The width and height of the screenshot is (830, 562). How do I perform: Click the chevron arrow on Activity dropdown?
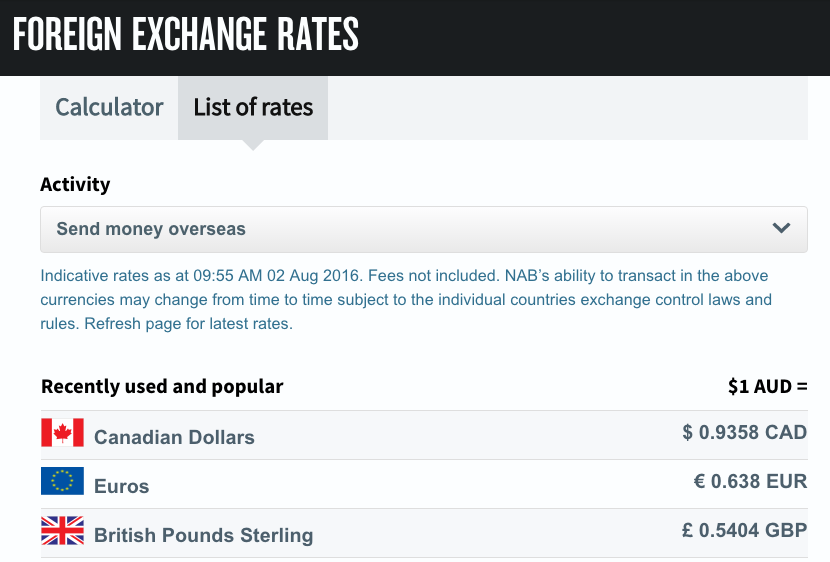pyautogui.click(x=781, y=228)
